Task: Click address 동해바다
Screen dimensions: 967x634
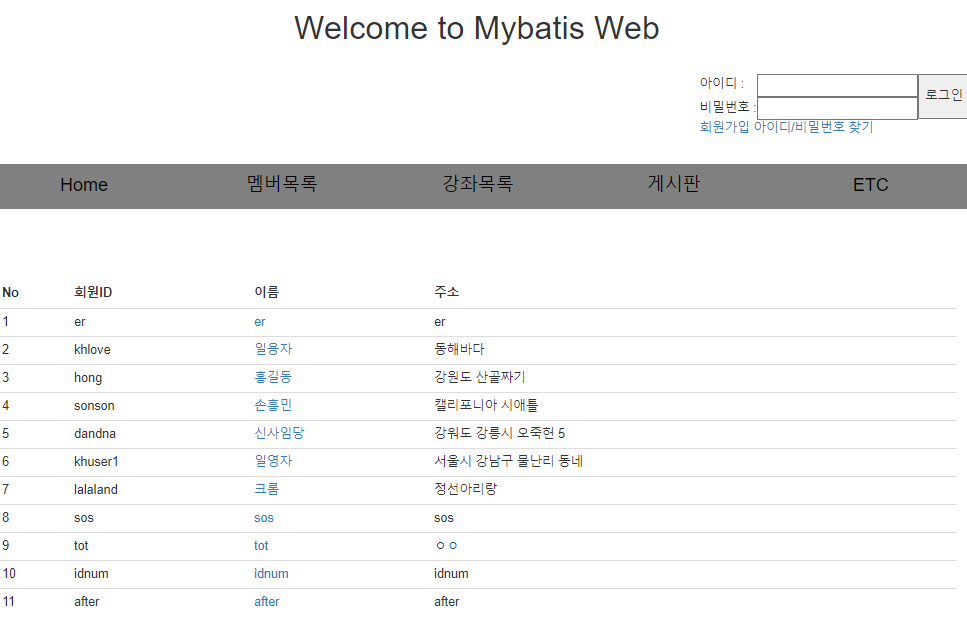Action: pos(459,349)
